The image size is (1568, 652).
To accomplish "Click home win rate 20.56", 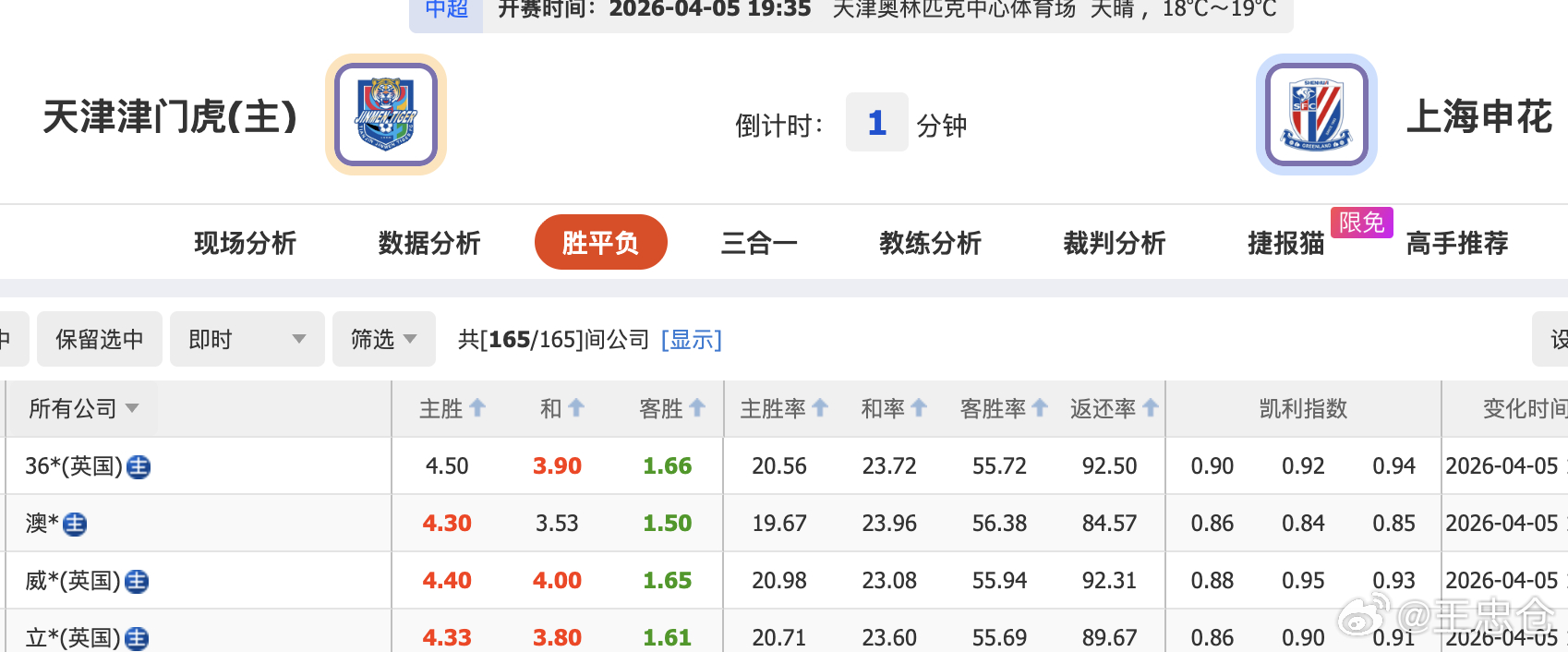I will (779, 466).
